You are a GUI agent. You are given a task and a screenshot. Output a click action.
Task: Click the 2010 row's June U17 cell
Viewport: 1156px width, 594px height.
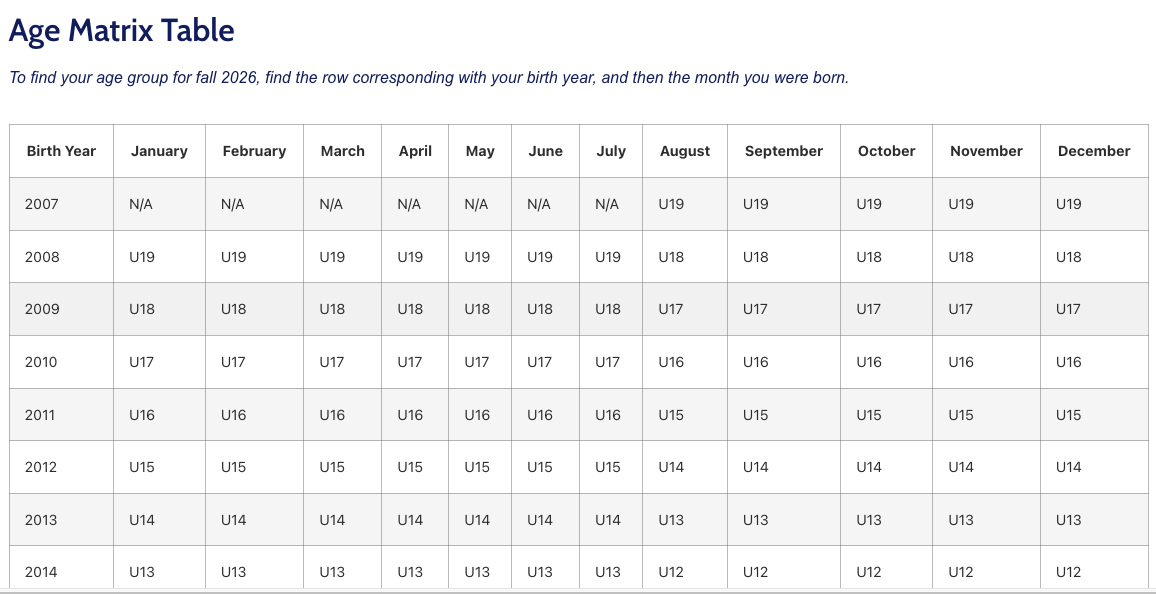tap(539, 362)
